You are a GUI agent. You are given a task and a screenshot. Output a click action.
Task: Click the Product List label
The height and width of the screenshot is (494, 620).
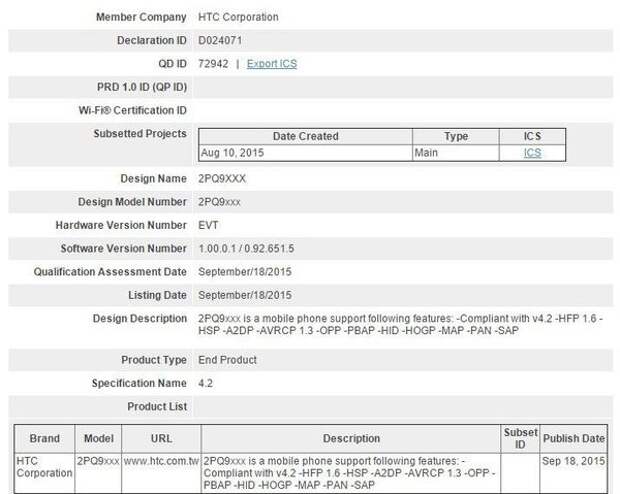coord(157,407)
